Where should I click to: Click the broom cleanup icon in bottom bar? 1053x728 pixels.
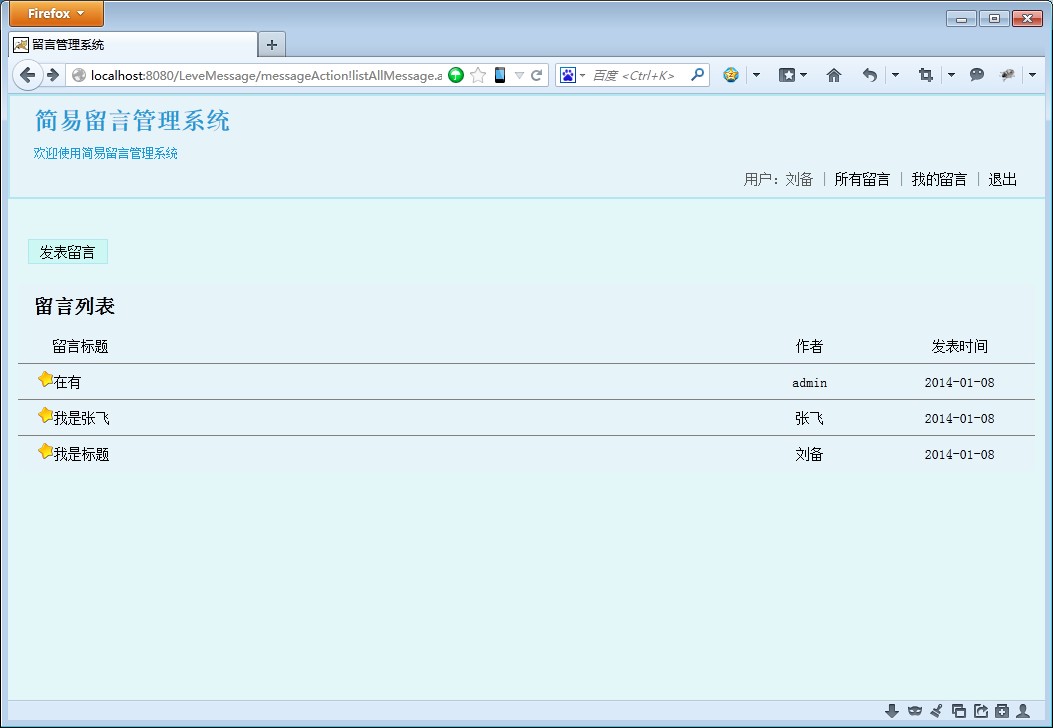click(937, 711)
